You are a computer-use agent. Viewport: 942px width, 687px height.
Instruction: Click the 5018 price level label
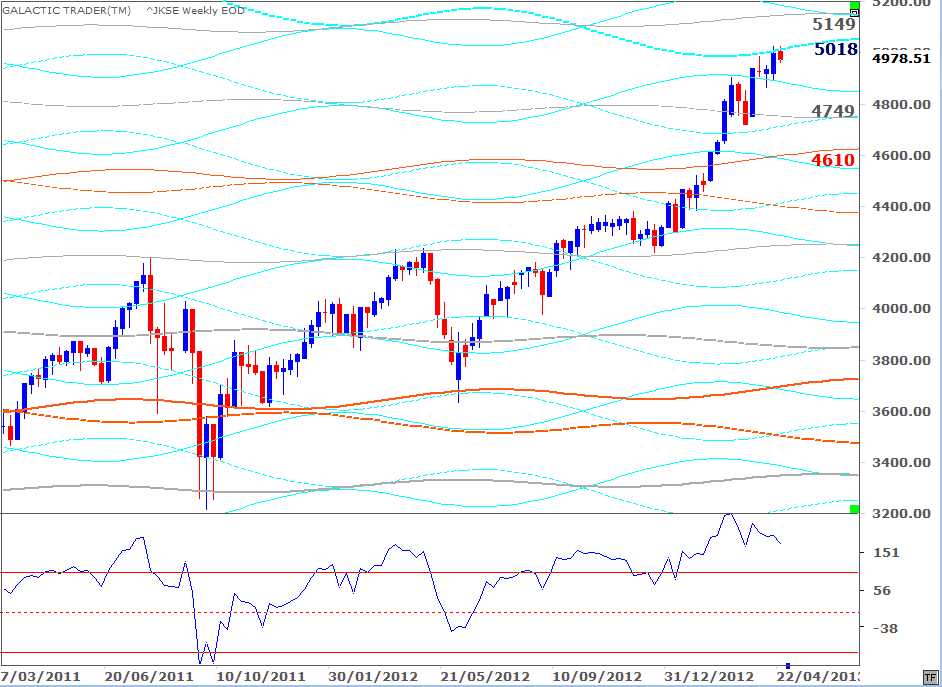(x=836, y=49)
